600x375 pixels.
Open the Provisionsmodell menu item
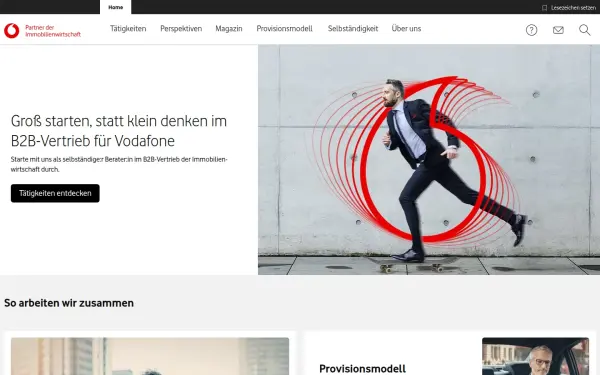[284, 29]
